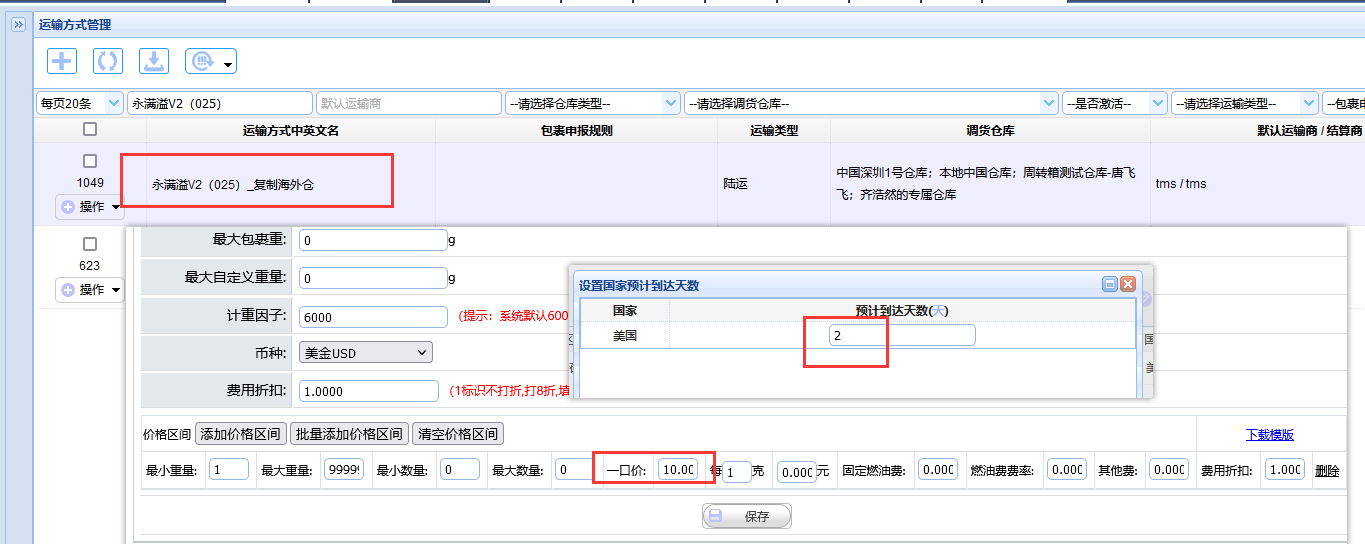Check the row 623 checkbox

(x=90, y=244)
